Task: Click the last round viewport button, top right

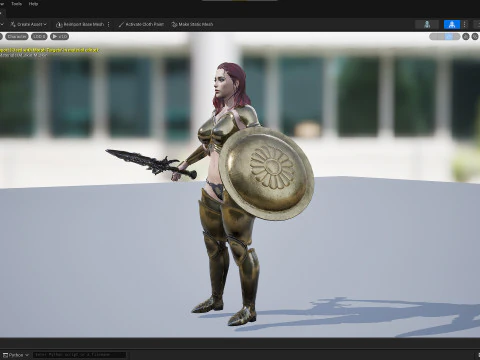Action: click(475, 37)
